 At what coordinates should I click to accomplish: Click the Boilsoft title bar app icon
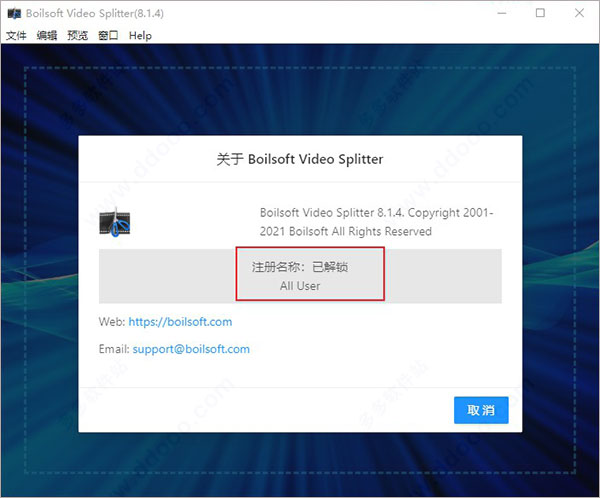click(x=14, y=14)
